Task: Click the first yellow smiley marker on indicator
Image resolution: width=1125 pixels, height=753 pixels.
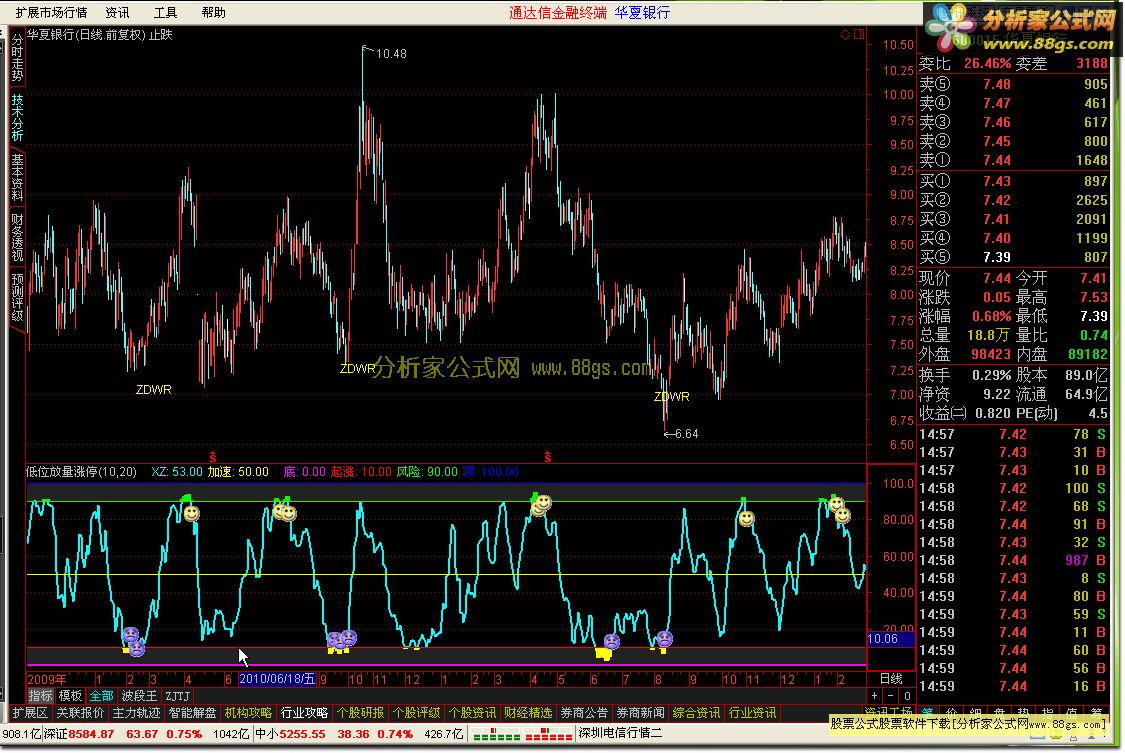Action: (191, 513)
